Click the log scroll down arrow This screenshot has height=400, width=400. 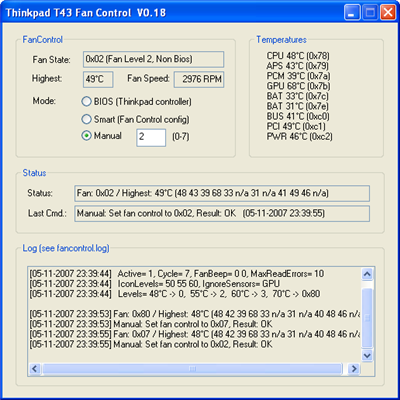point(367,355)
